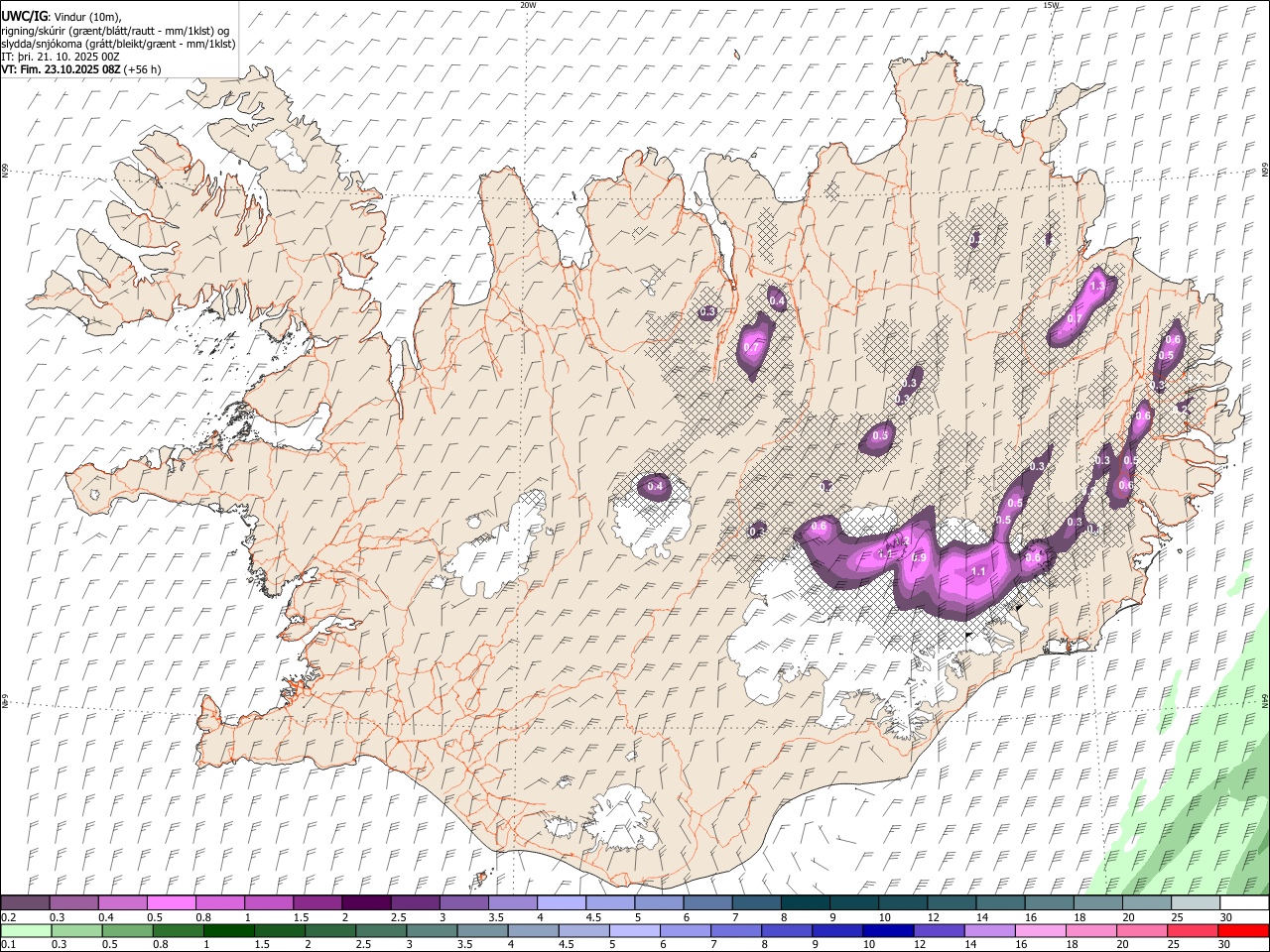Select the light pink rain swatch at 16
This screenshot has width=1270, height=952.
tap(1041, 930)
